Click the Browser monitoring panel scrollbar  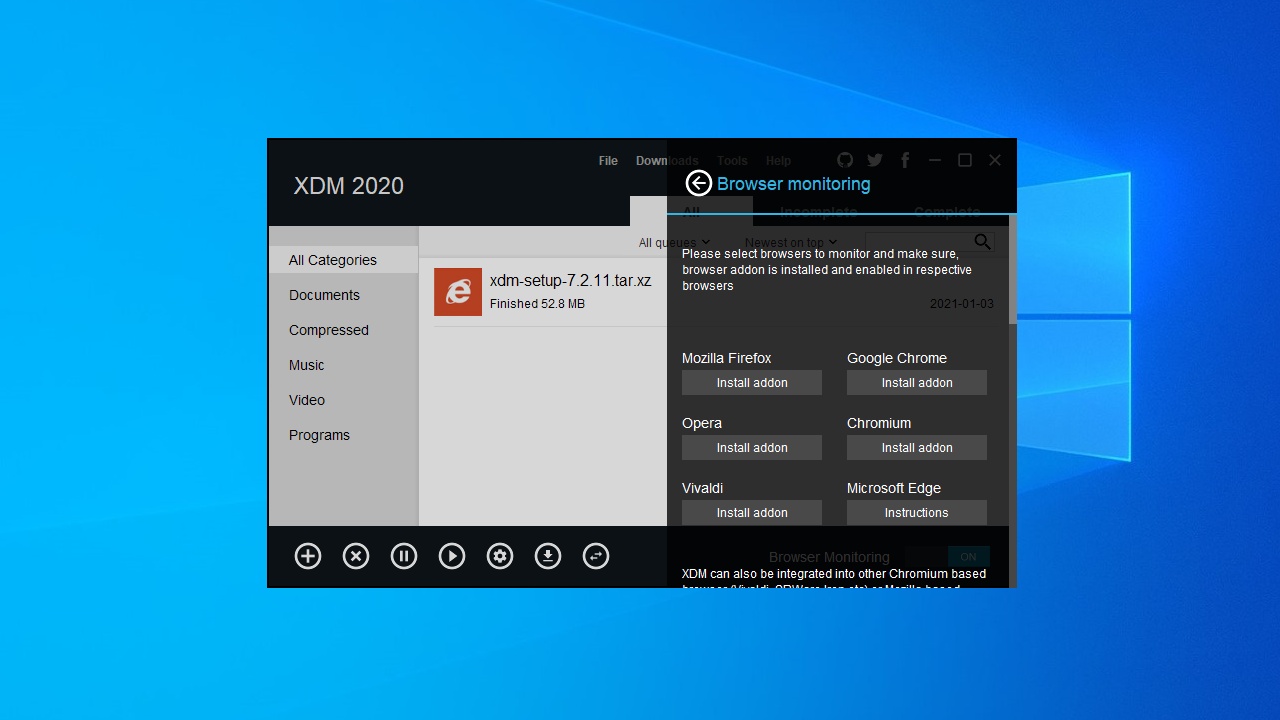(1012, 270)
